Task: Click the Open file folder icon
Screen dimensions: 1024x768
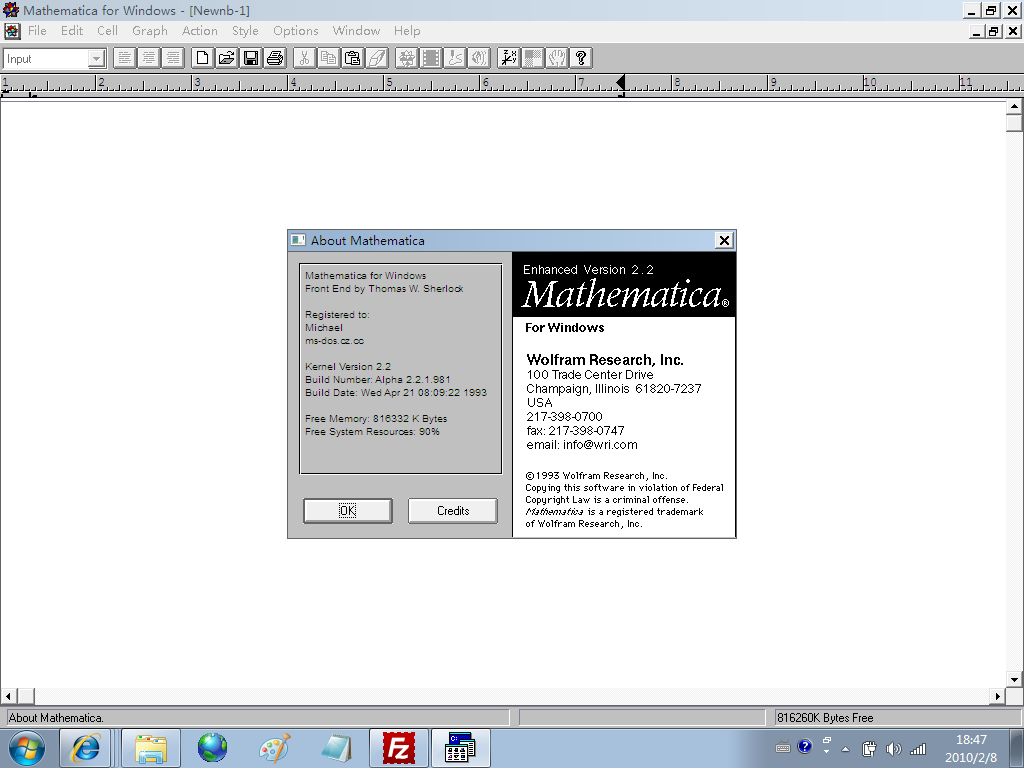Action: [227, 58]
